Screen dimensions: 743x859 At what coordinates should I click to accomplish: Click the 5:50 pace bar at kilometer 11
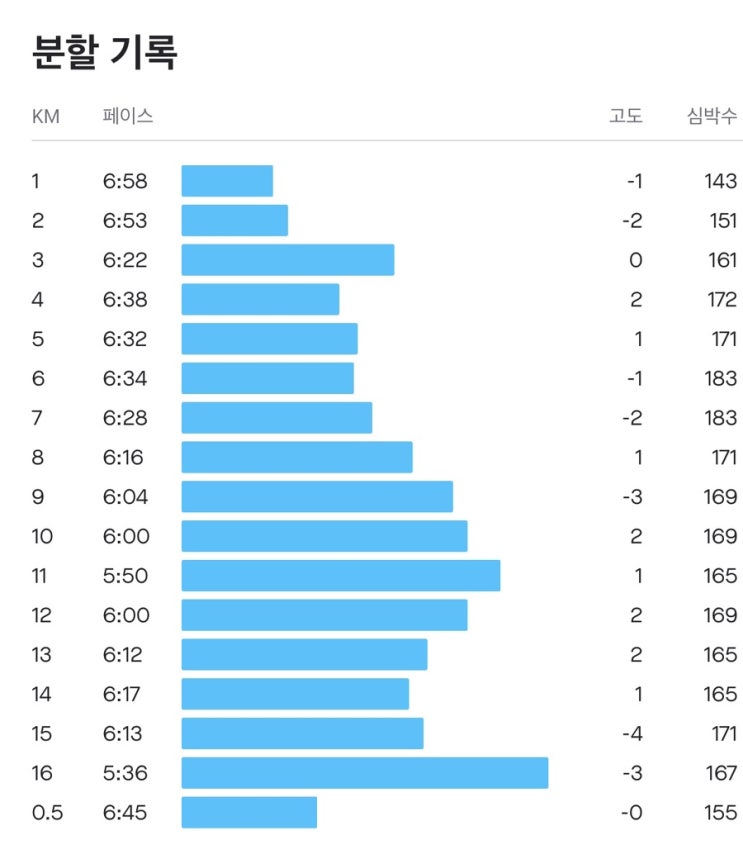coord(341,576)
